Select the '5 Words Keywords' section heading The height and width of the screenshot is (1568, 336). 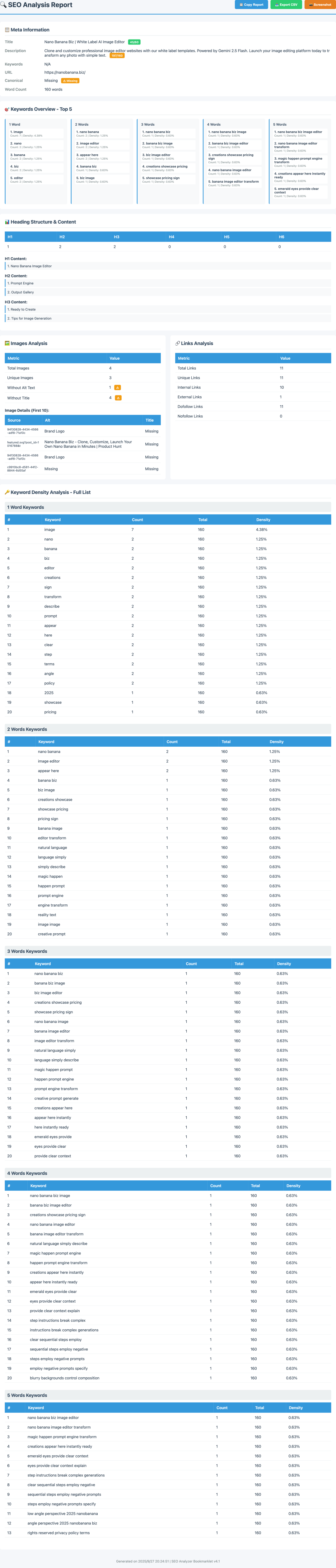(27, 1396)
